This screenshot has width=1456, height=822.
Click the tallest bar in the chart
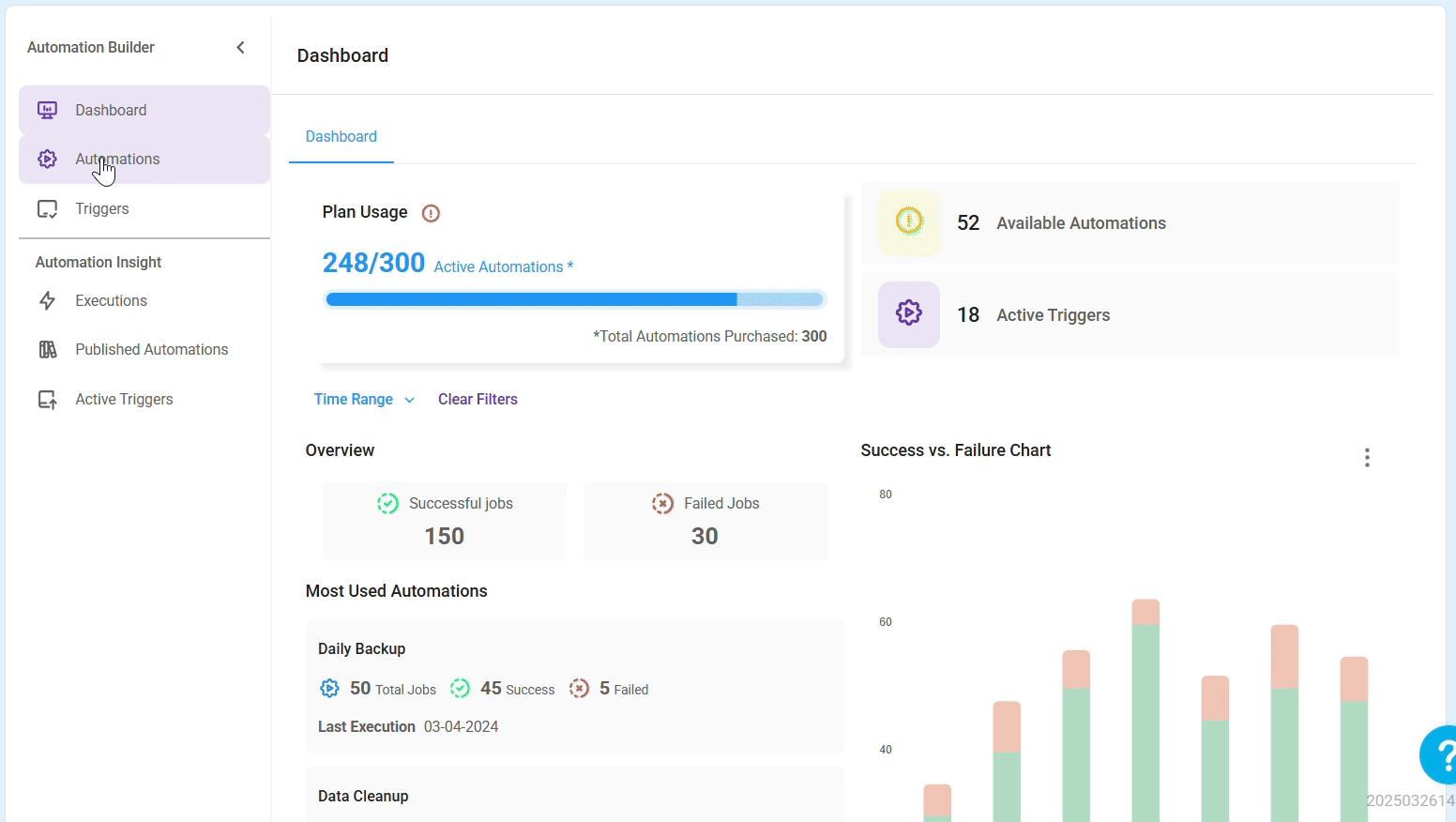(1145, 710)
